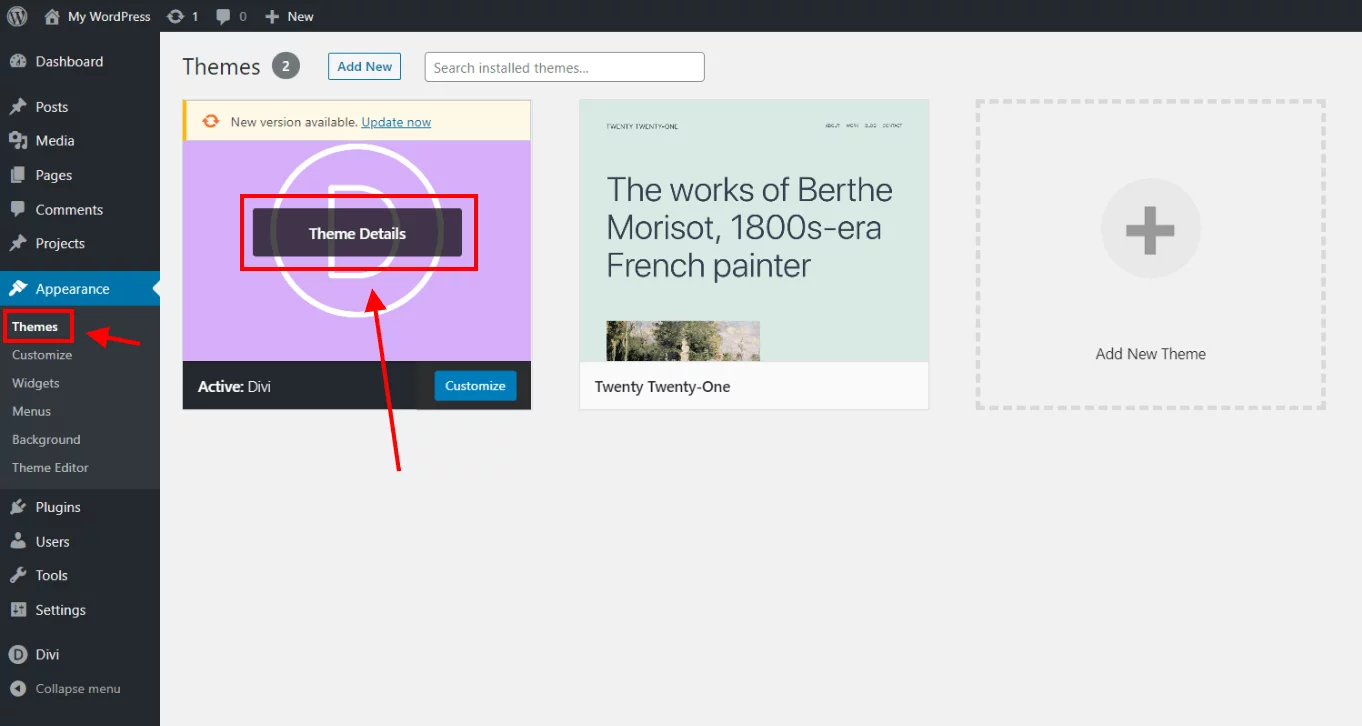Click the Settings sliders icon

point(18,610)
